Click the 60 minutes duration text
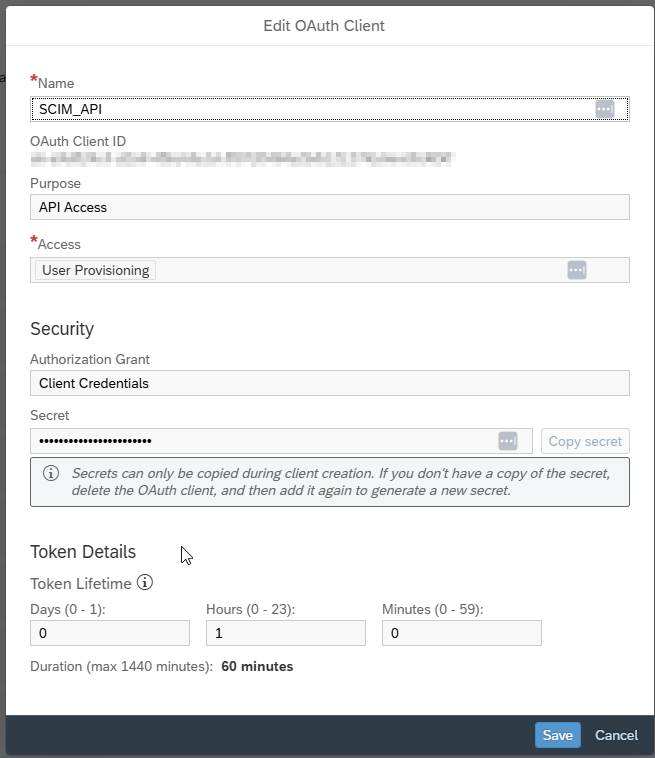The width and height of the screenshot is (655, 758). point(257,666)
